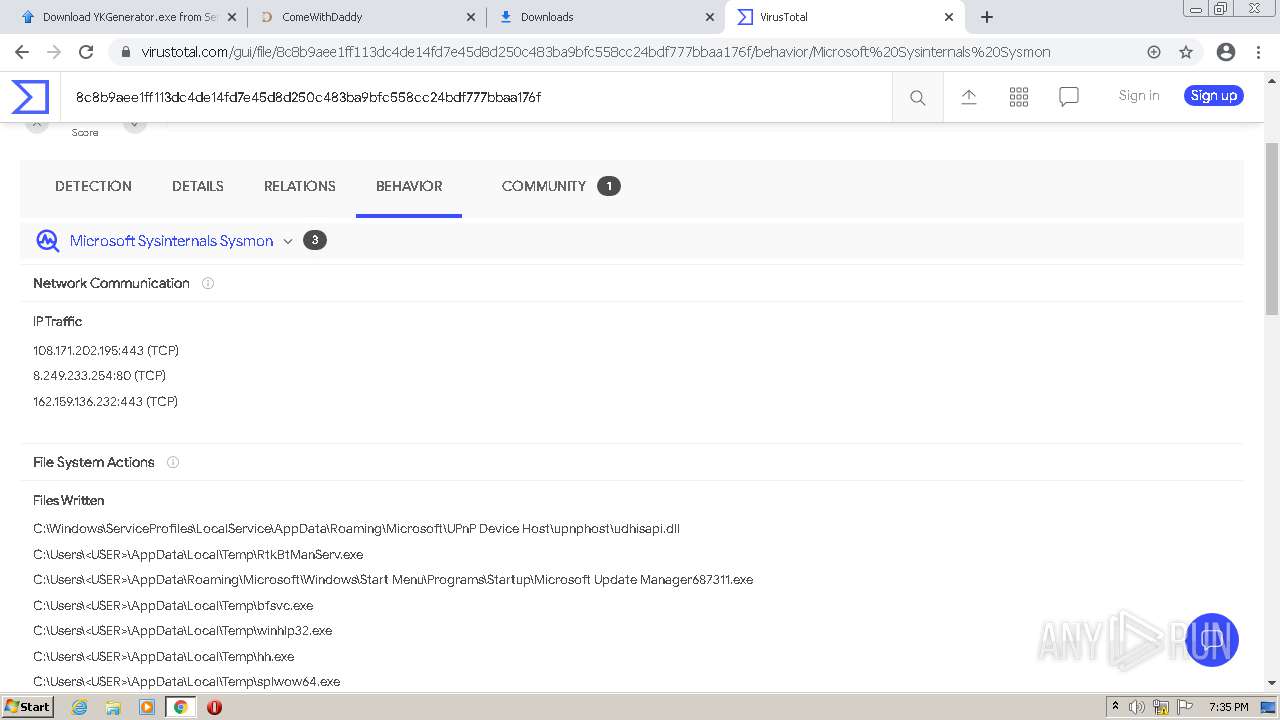Click the VirusTotal logo icon
This screenshot has width=1280, height=720.
30,97
